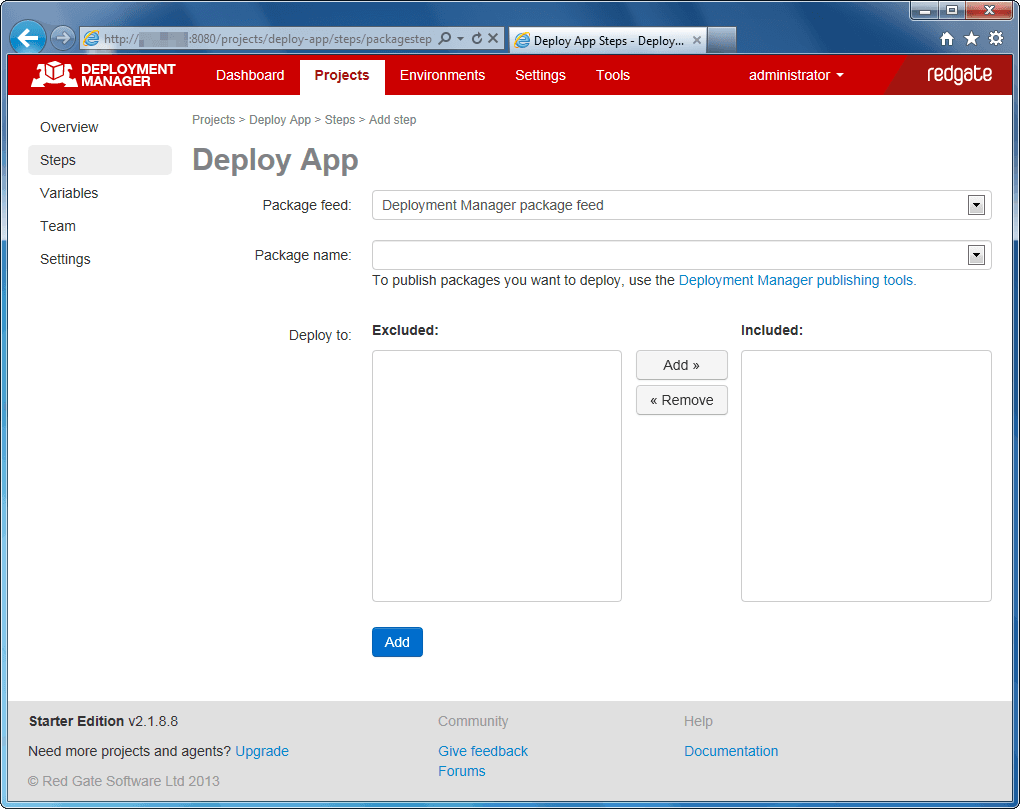Click the stop loading X icon

(493, 38)
